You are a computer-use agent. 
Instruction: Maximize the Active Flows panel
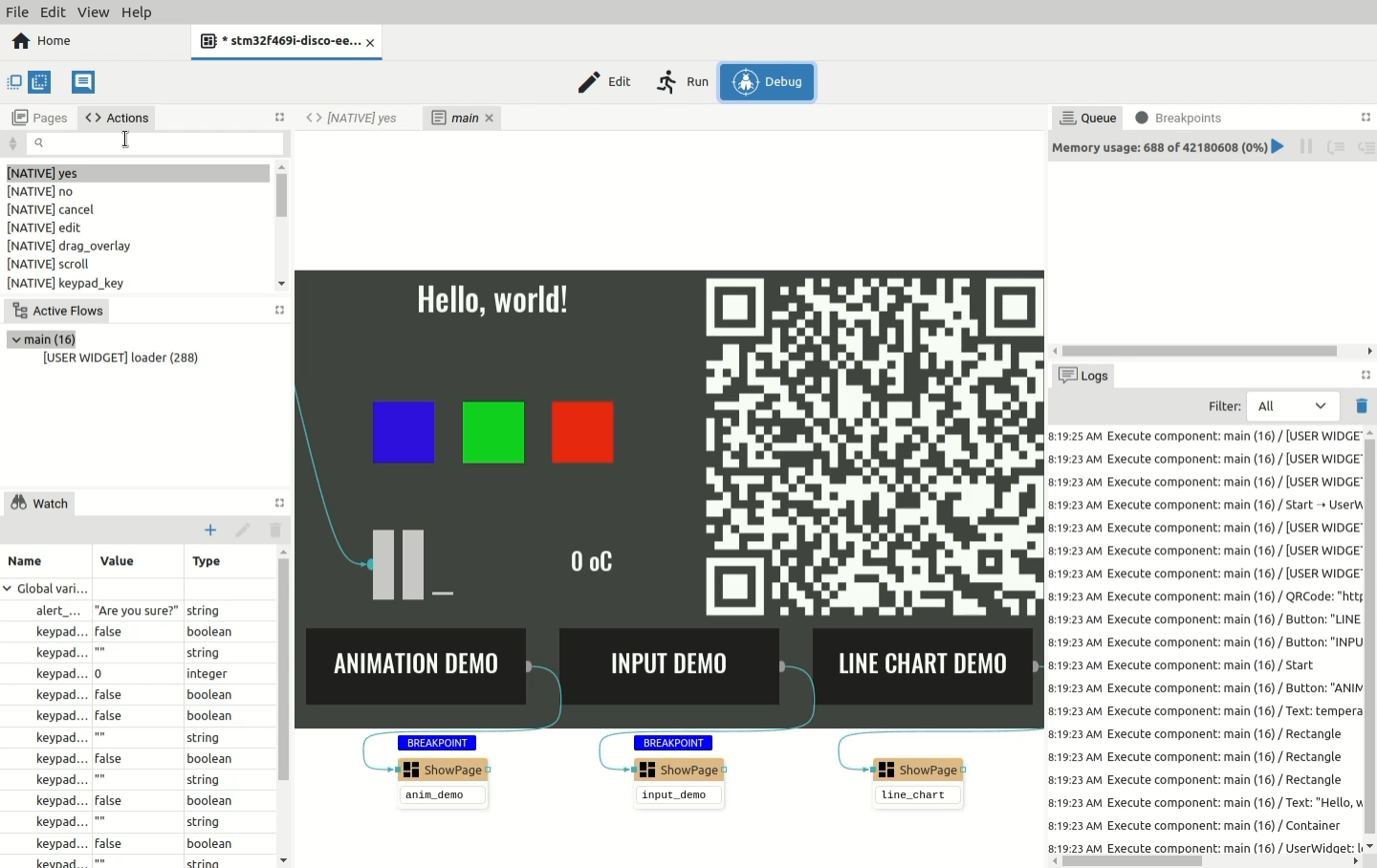click(280, 311)
